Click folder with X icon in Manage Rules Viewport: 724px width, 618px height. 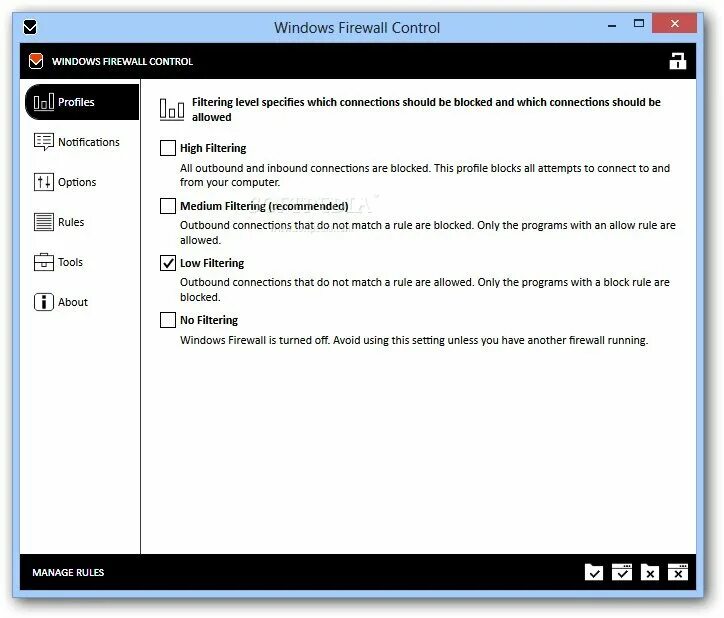coord(650,572)
